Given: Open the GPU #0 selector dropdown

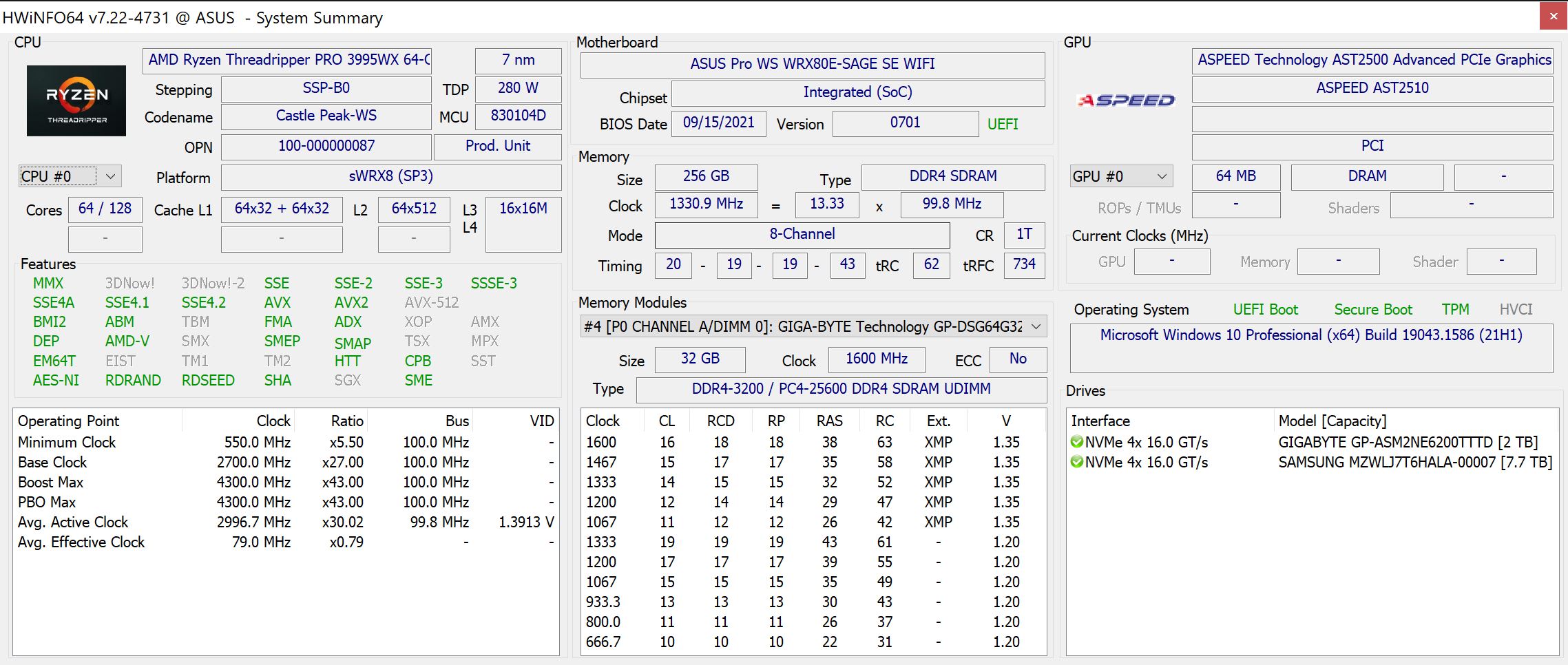Looking at the screenshot, I should 1121,176.
